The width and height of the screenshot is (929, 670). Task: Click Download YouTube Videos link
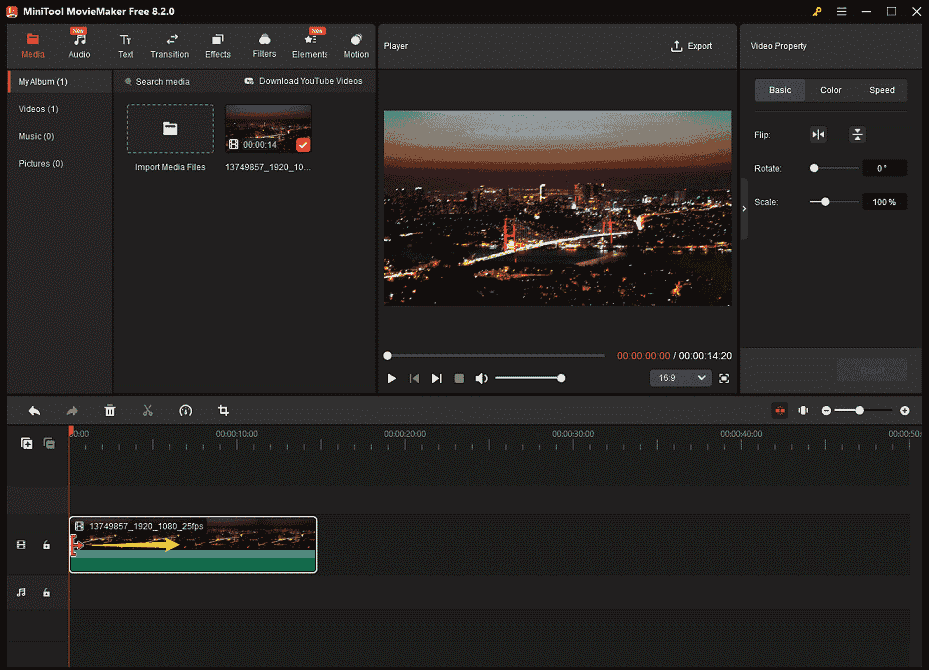(x=303, y=81)
